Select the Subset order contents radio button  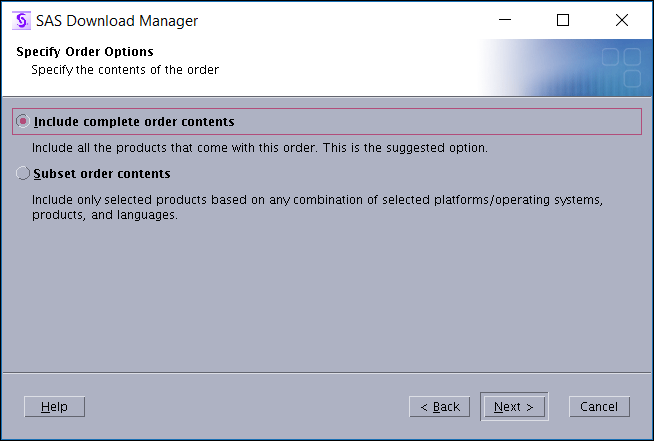click(23, 173)
